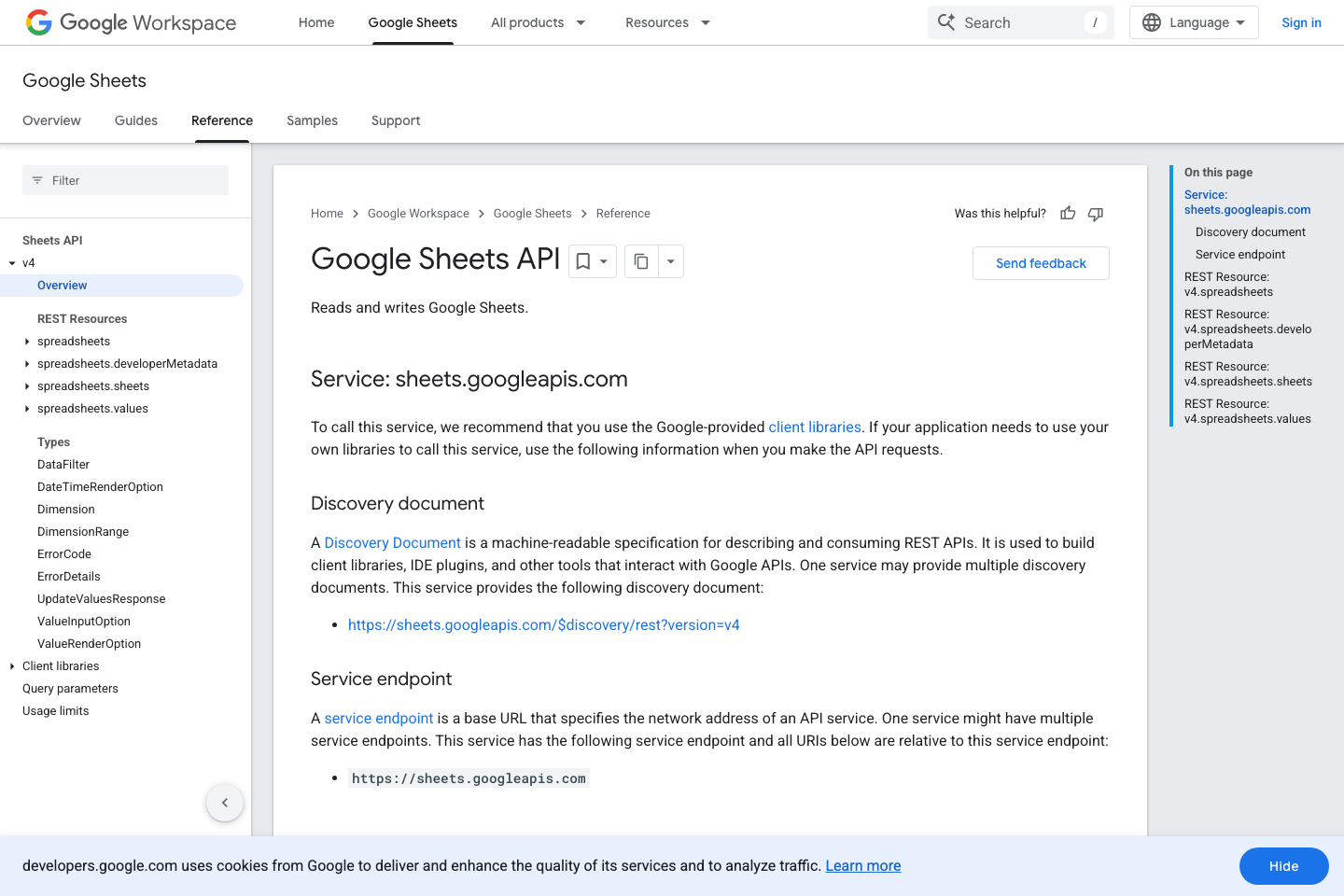
Task: Copy the page link using the copy icon
Action: coord(641,261)
